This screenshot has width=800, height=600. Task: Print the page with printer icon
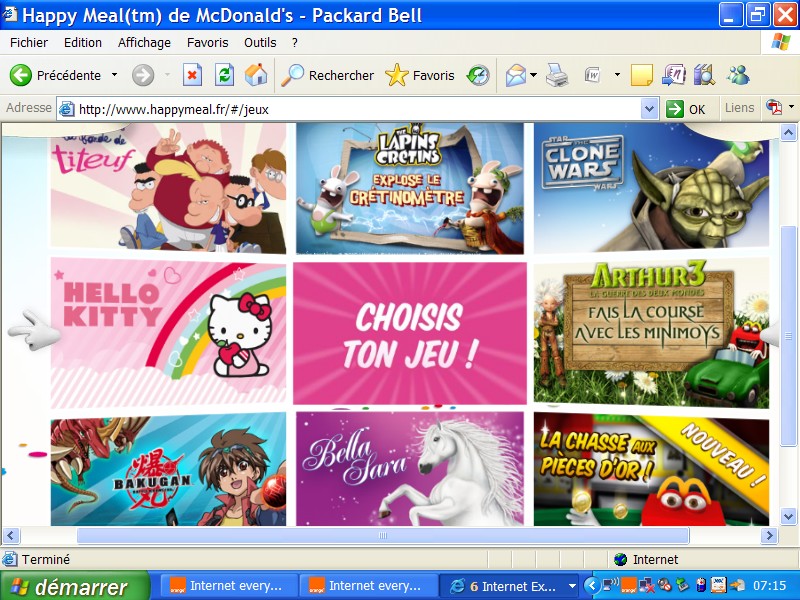(557, 76)
